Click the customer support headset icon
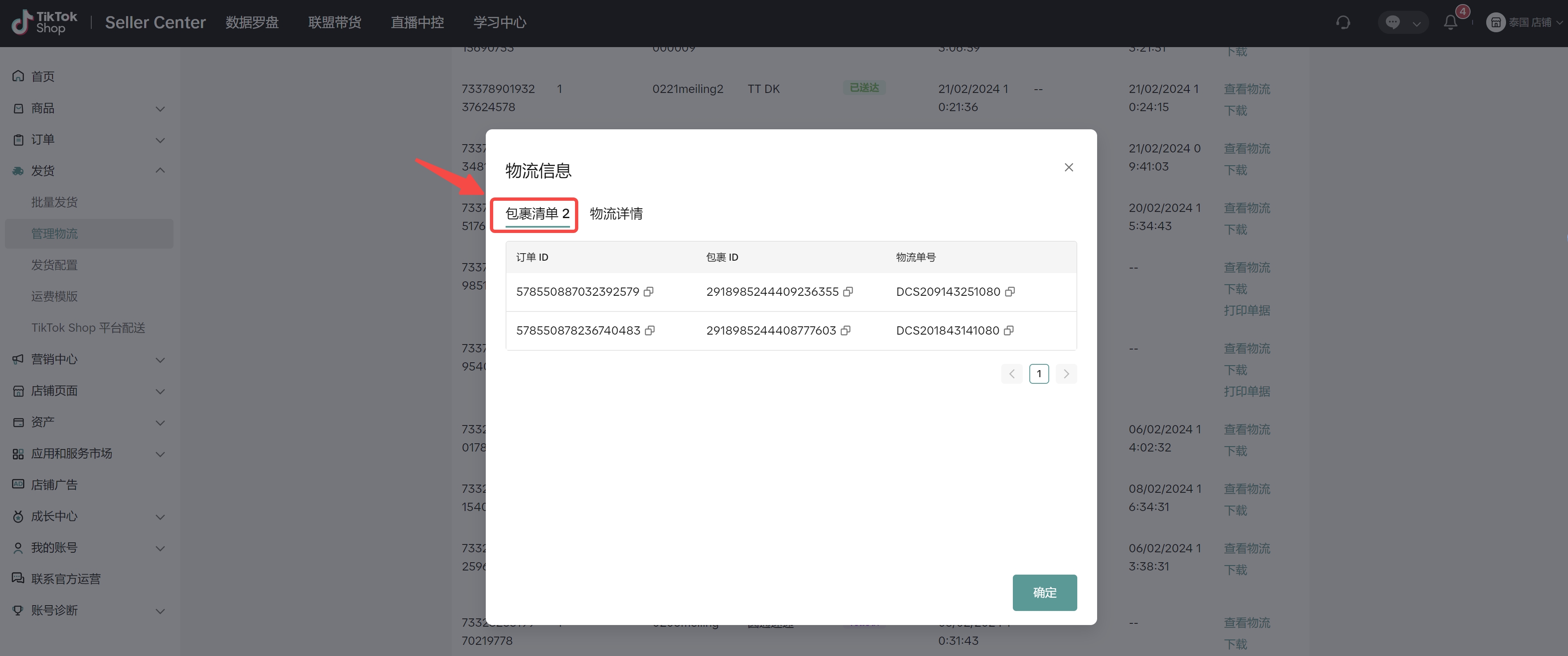Screen dimensions: 1568x656 coord(1343,23)
